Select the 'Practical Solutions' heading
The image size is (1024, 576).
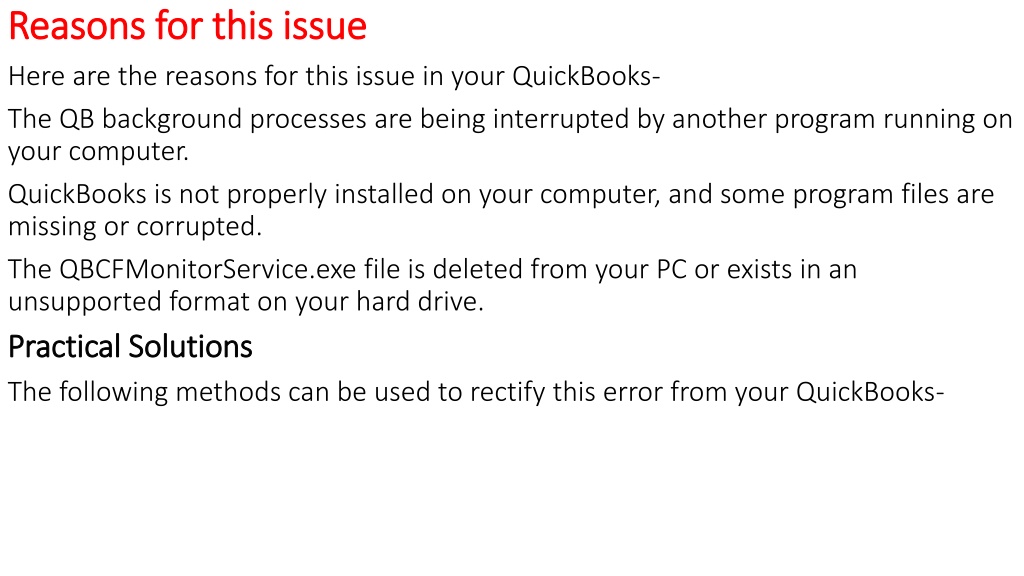130,347
